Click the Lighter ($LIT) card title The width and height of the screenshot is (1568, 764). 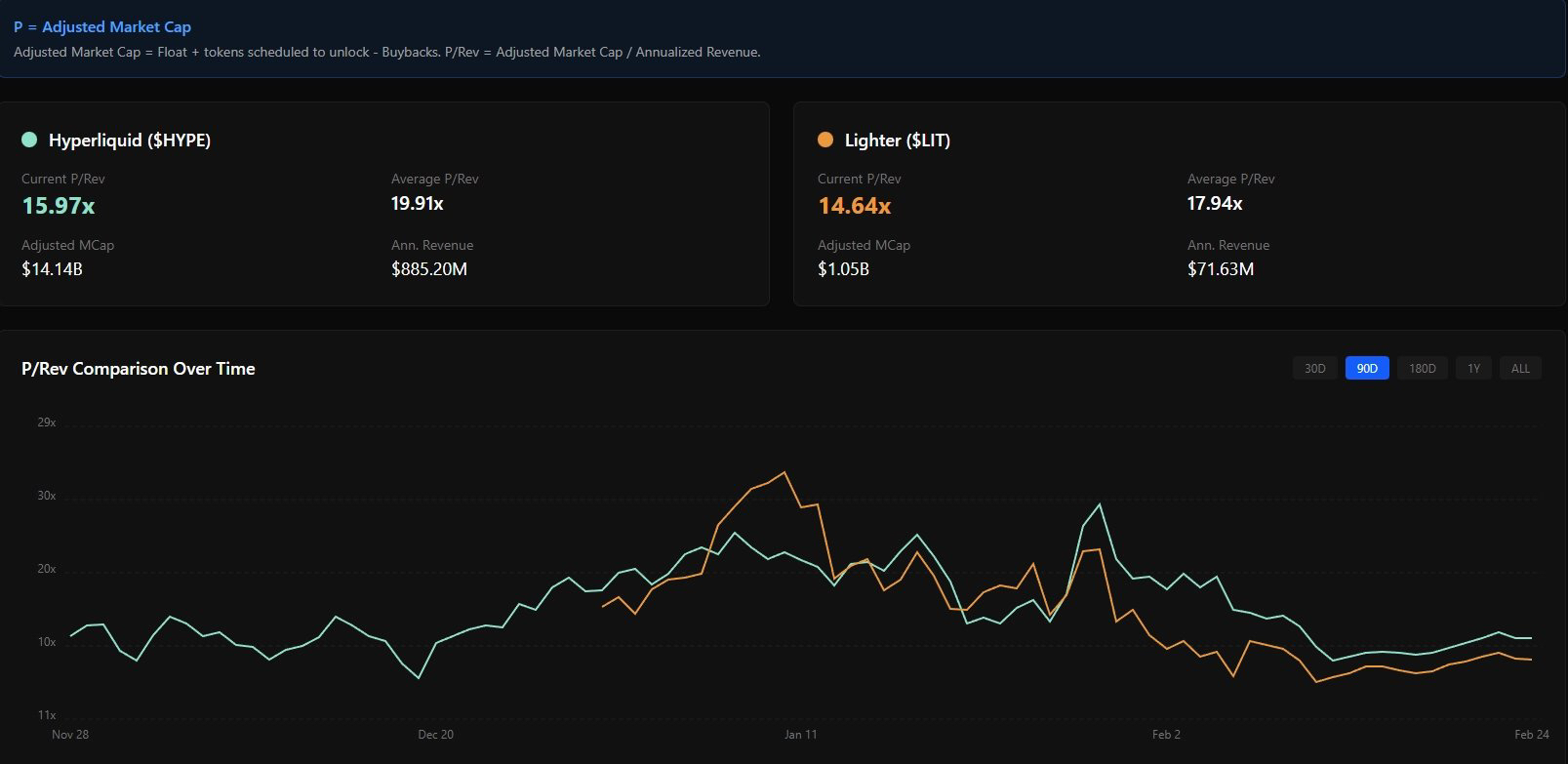click(897, 140)
